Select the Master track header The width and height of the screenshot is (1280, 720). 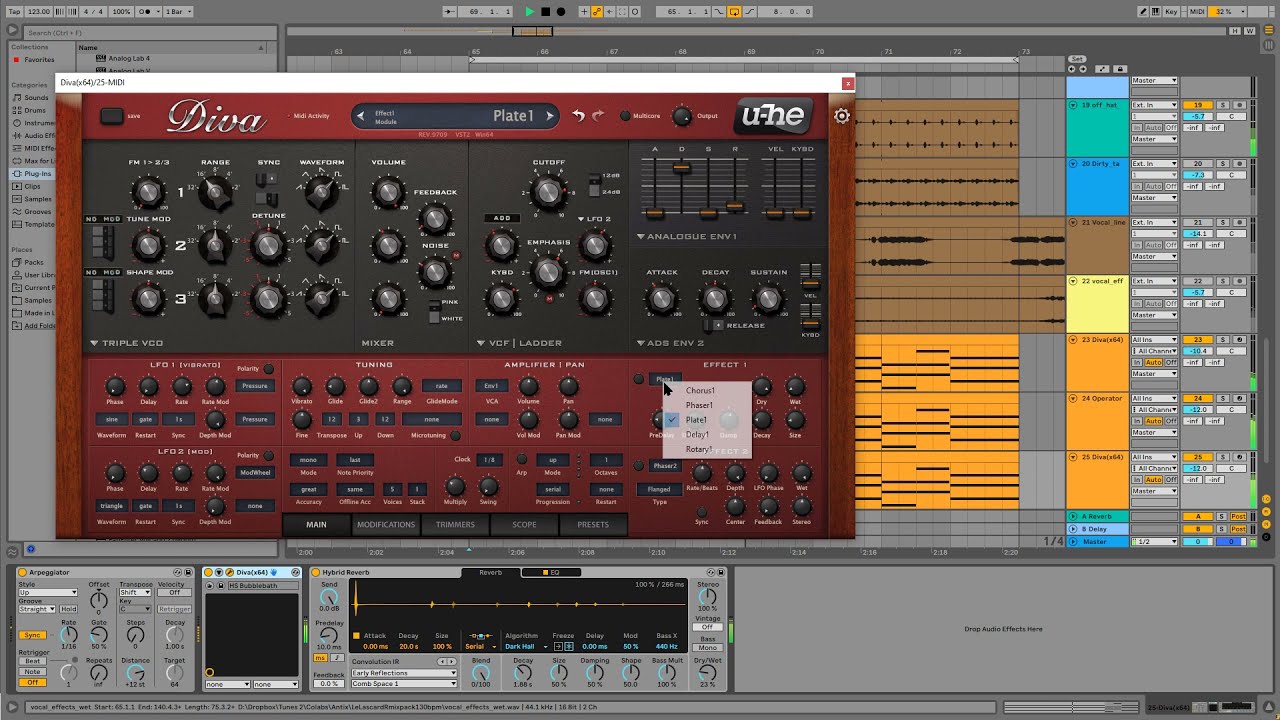click(1096, 542)
